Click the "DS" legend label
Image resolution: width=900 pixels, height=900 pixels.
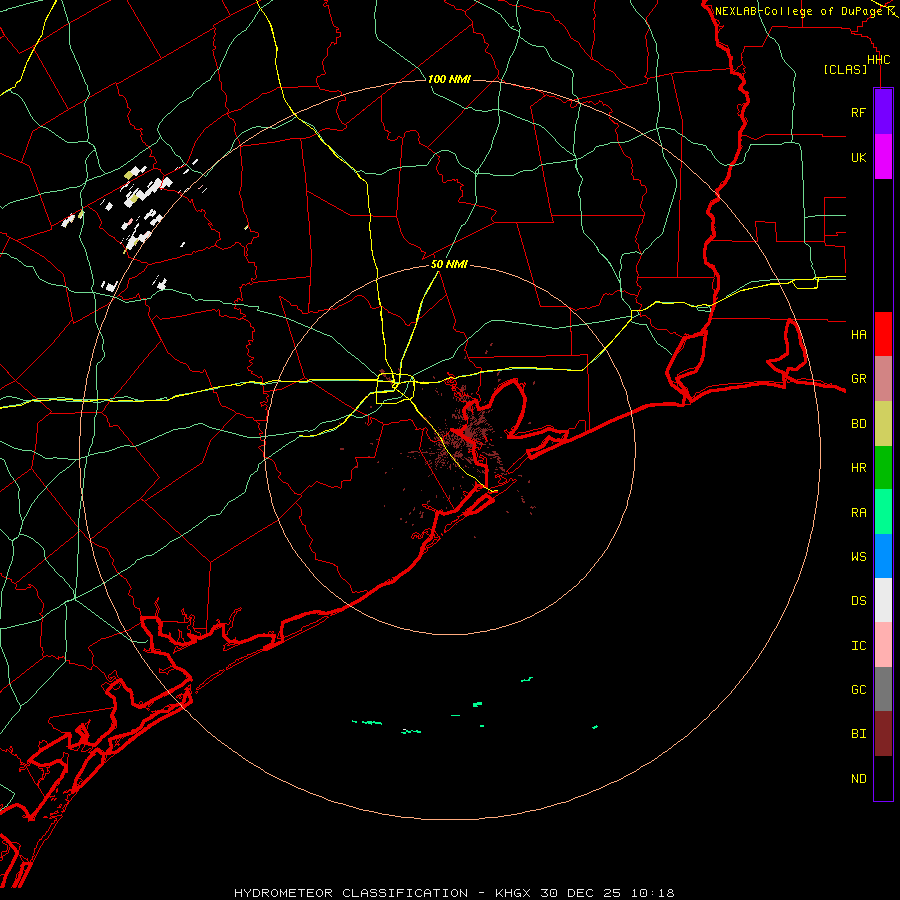pyautogui.click(x=858, y=600)
